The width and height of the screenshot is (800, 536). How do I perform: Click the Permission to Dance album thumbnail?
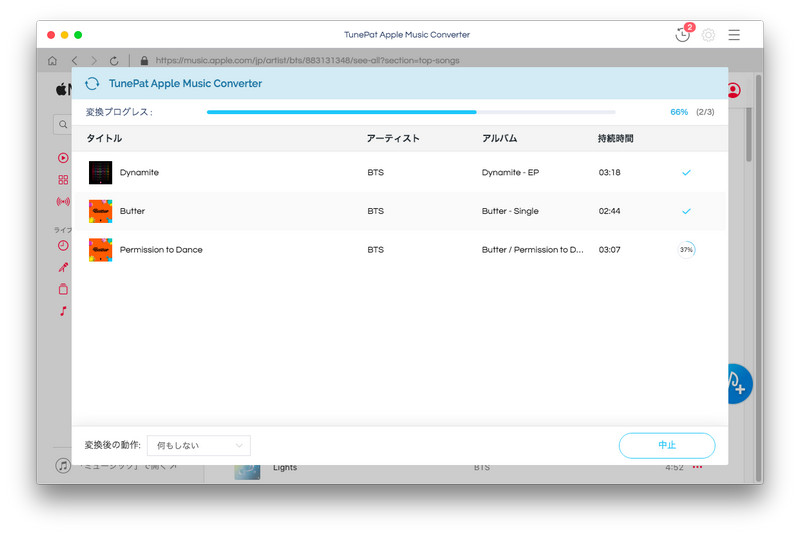[101, 250]
